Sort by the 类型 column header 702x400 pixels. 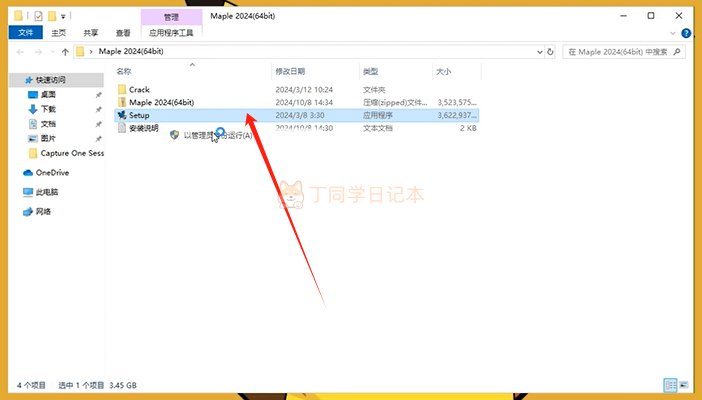coord(370,71)
